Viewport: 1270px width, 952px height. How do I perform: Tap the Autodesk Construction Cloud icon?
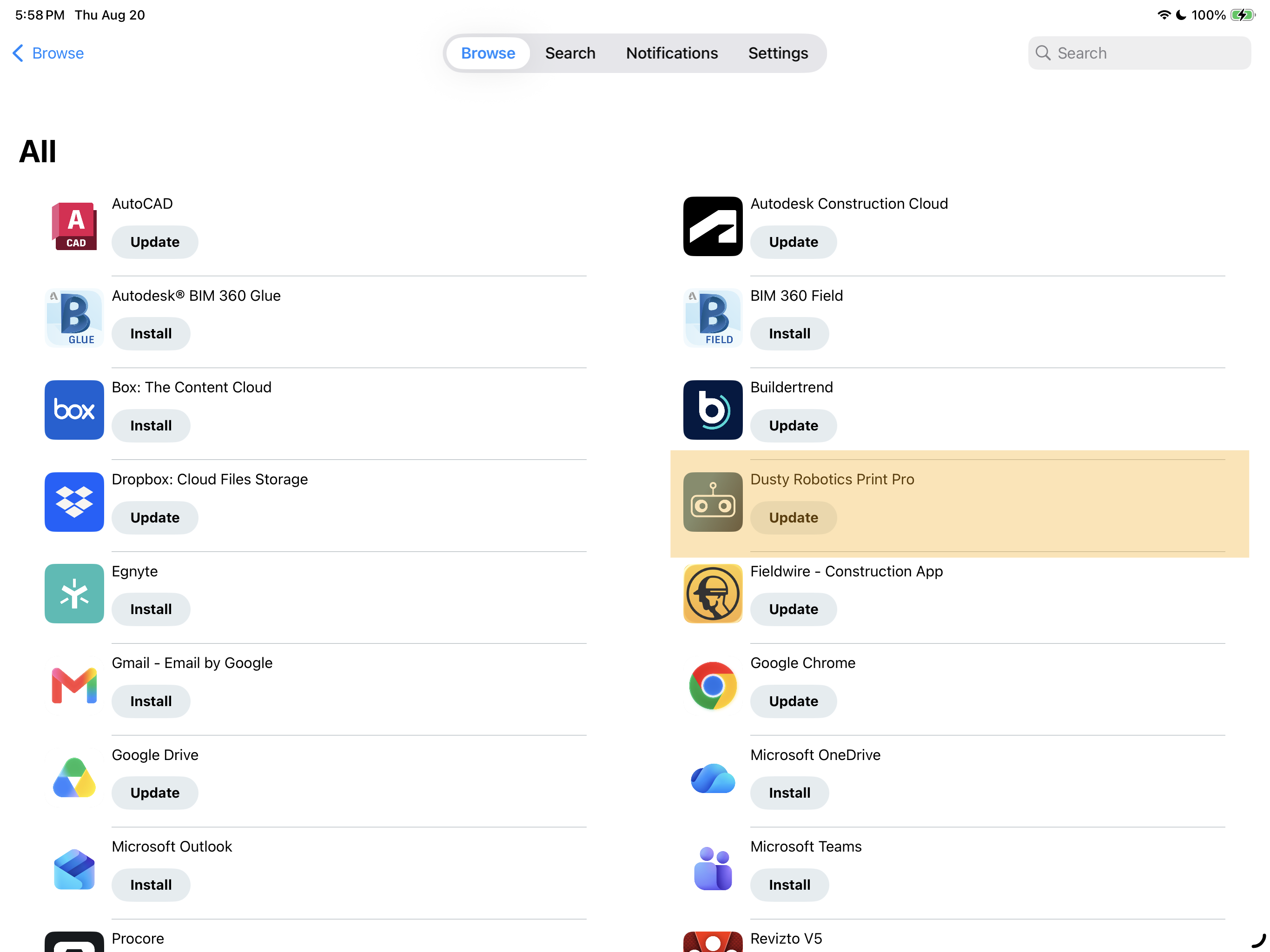pos(713,226)
